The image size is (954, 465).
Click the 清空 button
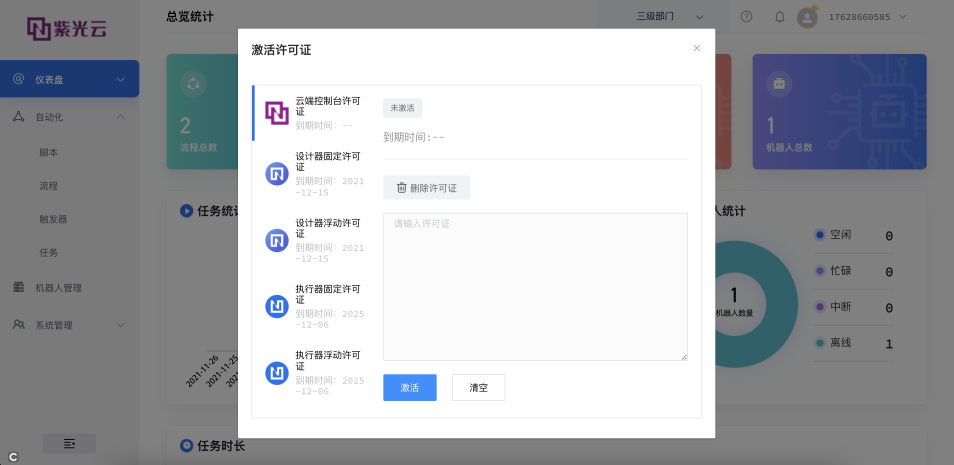[478, 387]
